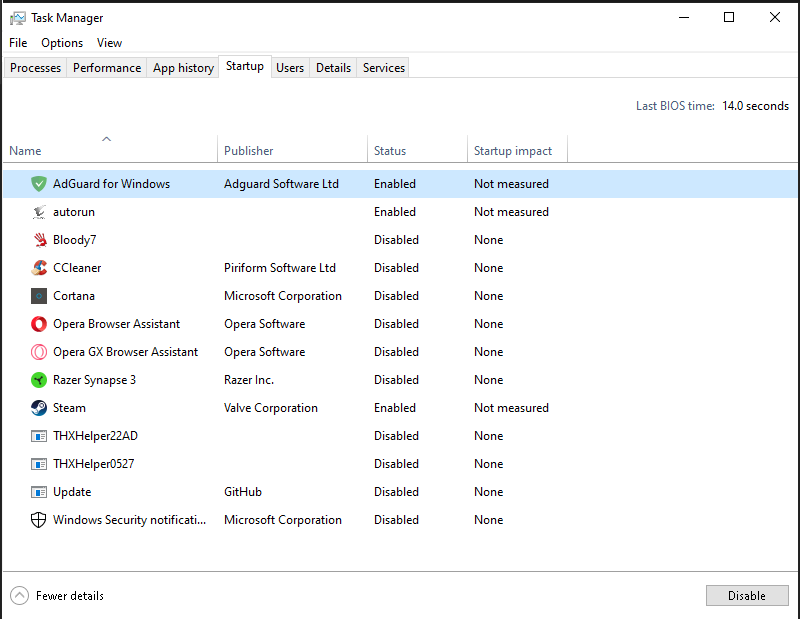Collapse view with Fewer details arrow
The height and width of the screenshot is (619, 800).
point(20,596)
